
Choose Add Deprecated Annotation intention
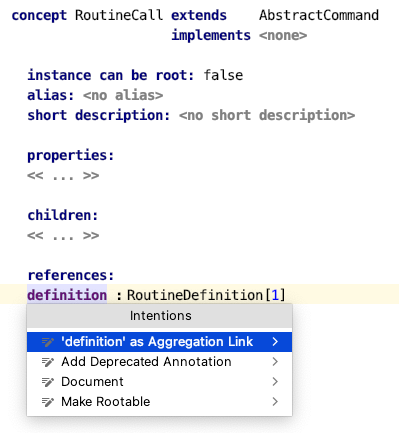(159, 362)
